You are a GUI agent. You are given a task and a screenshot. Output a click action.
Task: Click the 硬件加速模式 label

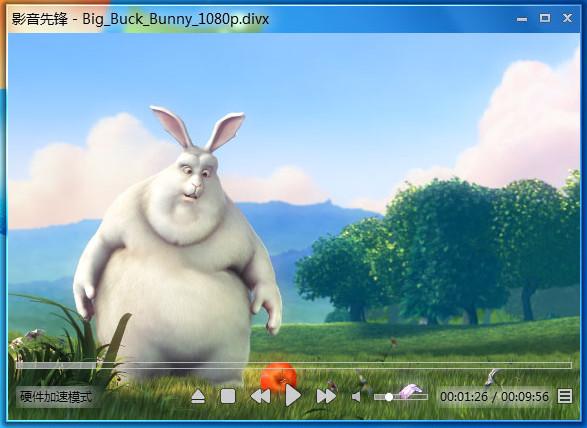(55, 397)
